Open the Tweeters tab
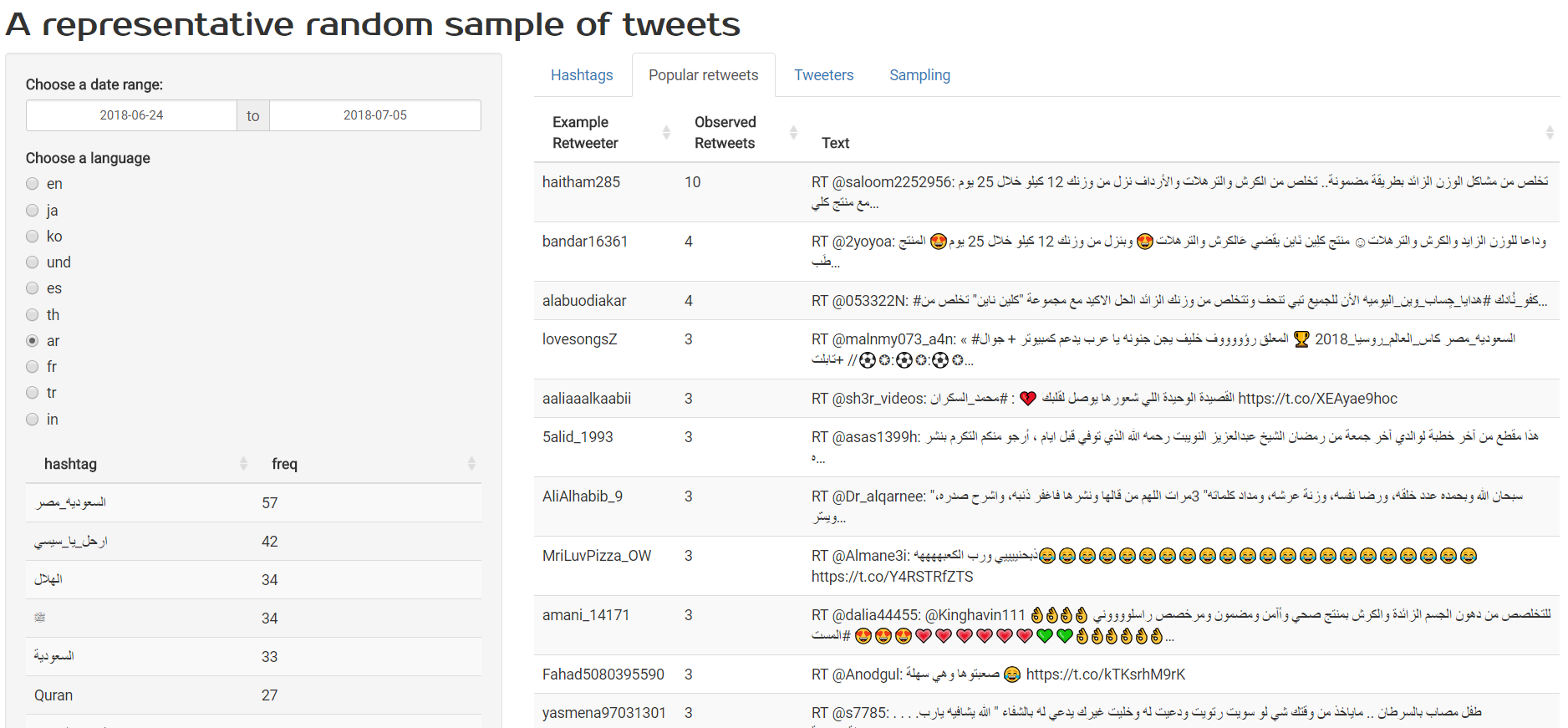This screenshot has height=728, width=1568. pos(823,75)
